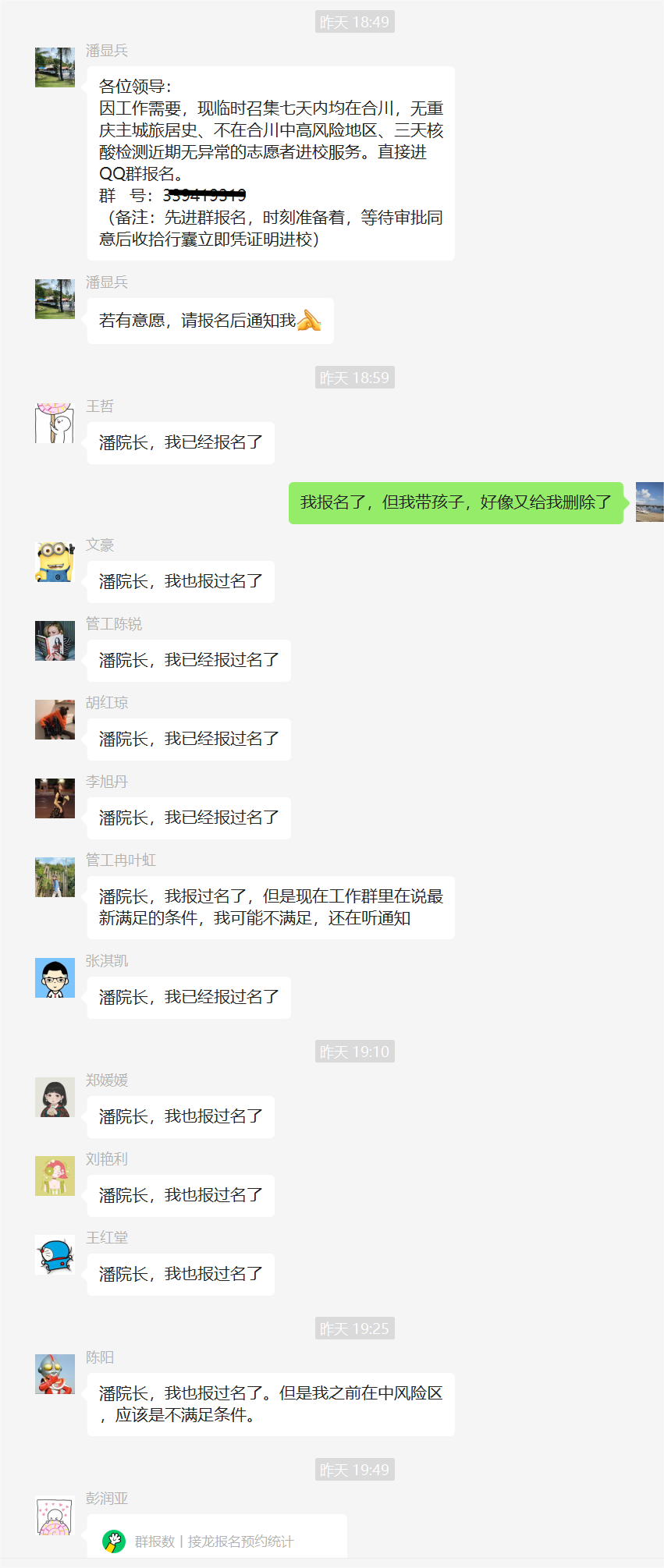The height and width of the screenshot is (1568, 664).
Task: Select 管工冉叶虹's long reply message
Action: point(271,907)
